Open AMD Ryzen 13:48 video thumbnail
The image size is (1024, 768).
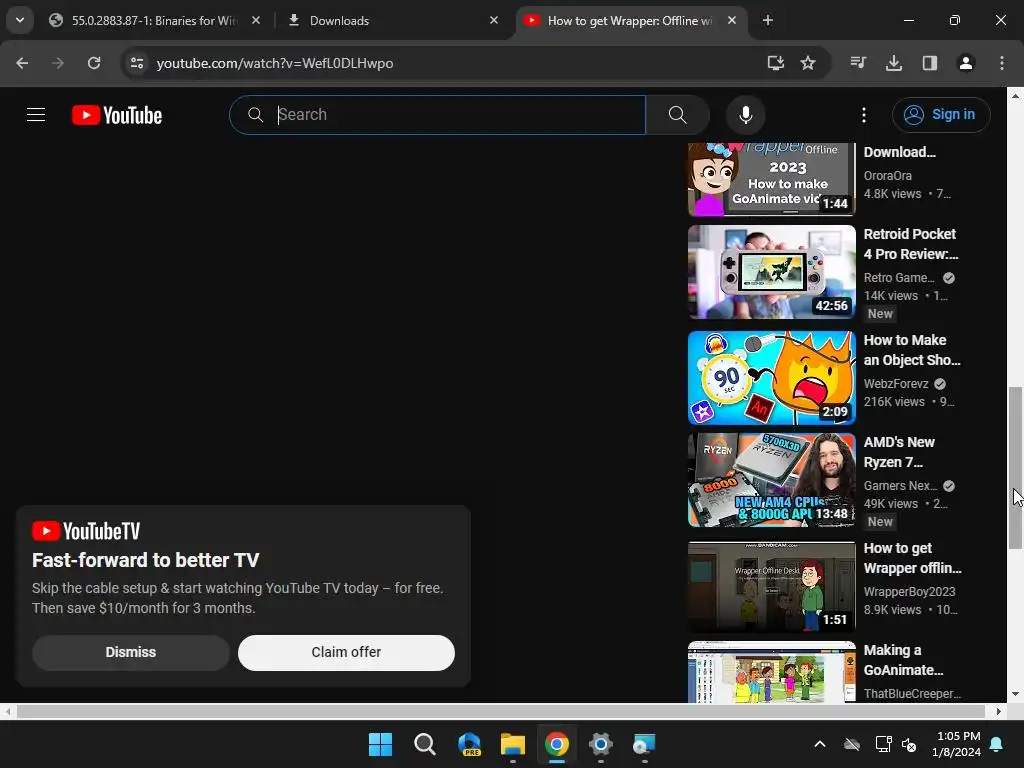coord(771,480)
